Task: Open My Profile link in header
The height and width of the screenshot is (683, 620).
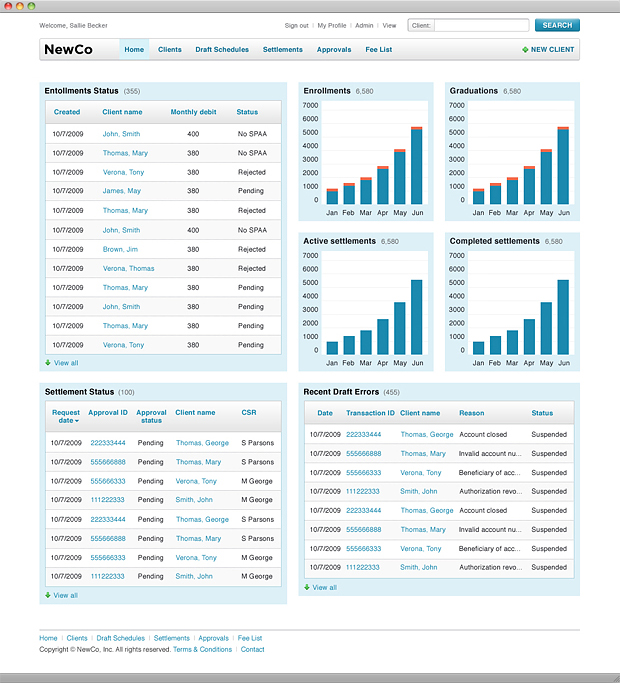Action: click(332, 25)
